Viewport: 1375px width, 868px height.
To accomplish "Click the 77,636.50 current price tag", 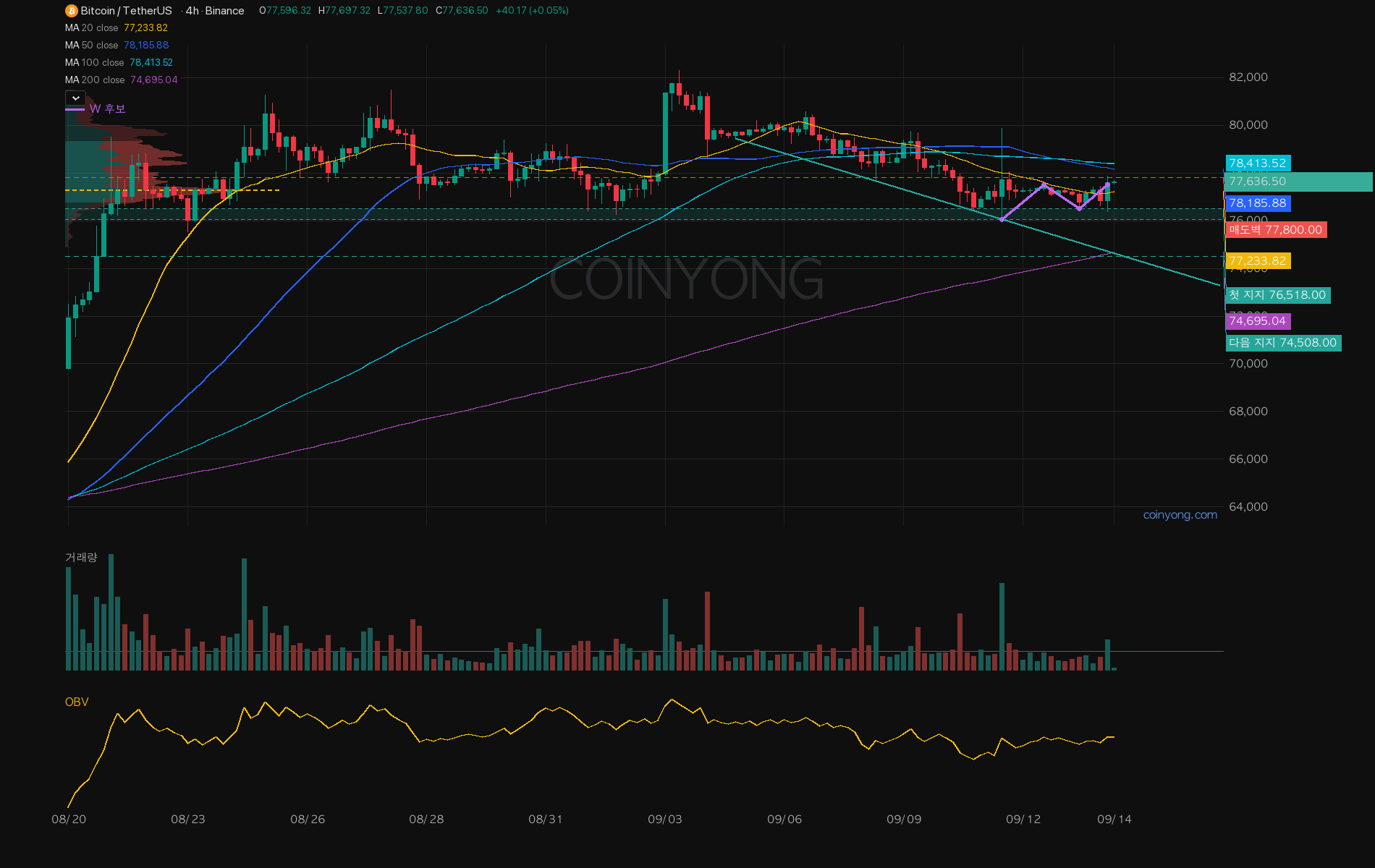I will (1298, 182).
